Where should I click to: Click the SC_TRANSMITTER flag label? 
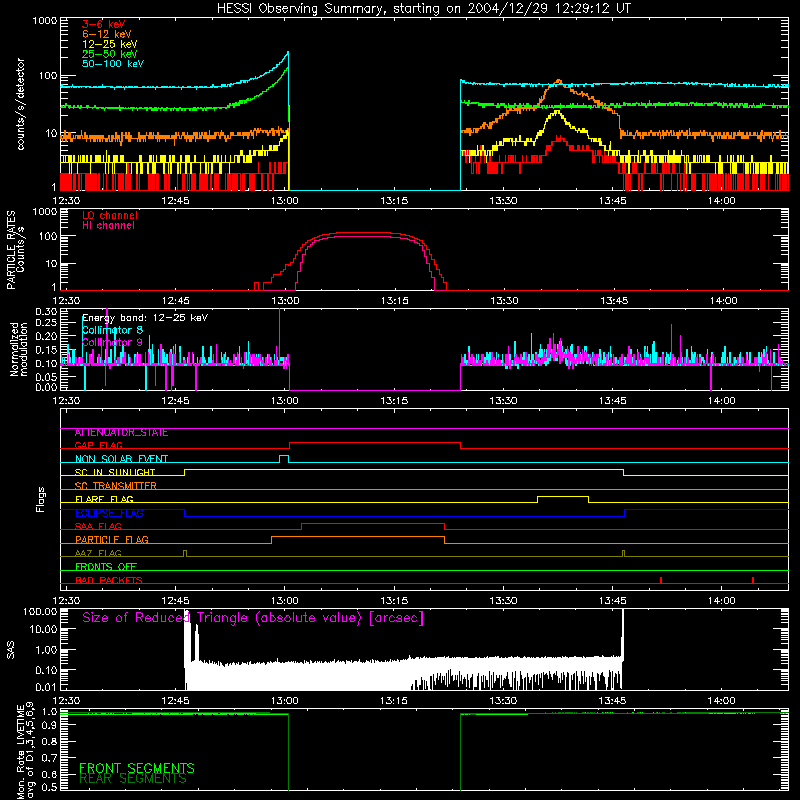point(116,486)
